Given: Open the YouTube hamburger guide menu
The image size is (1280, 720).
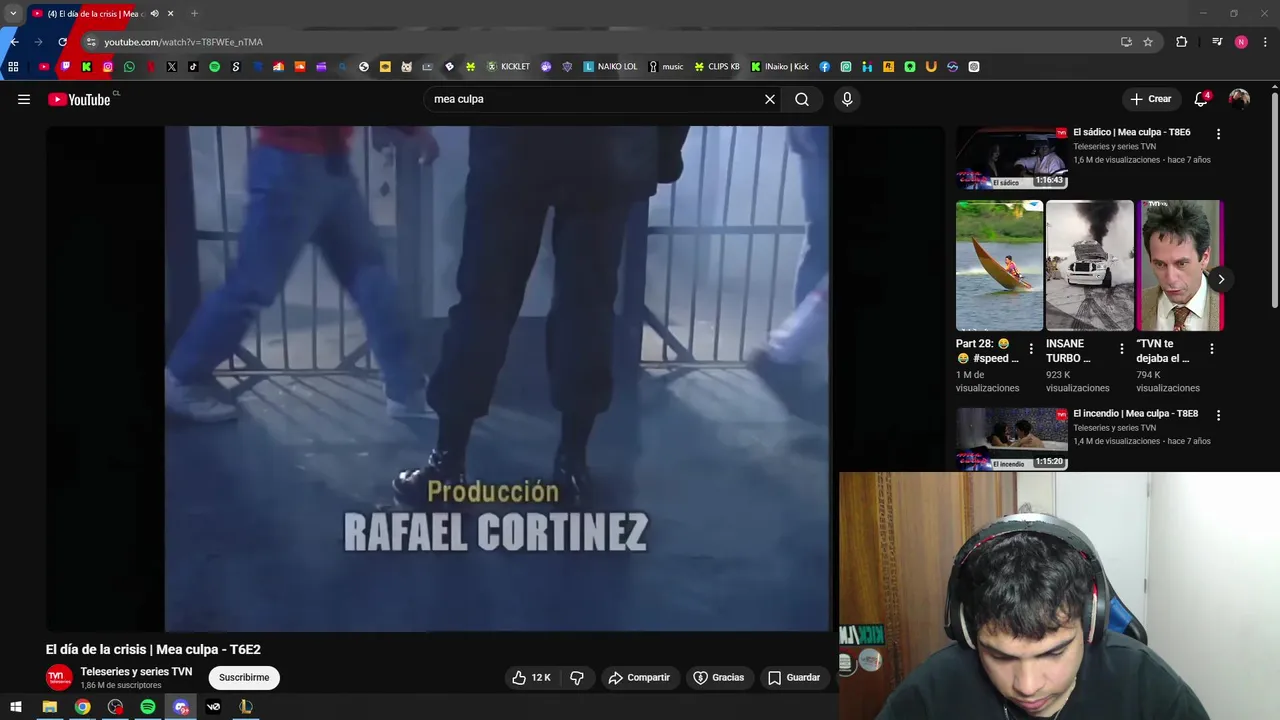Looking at the screenshot, I should tap(24, 99).
